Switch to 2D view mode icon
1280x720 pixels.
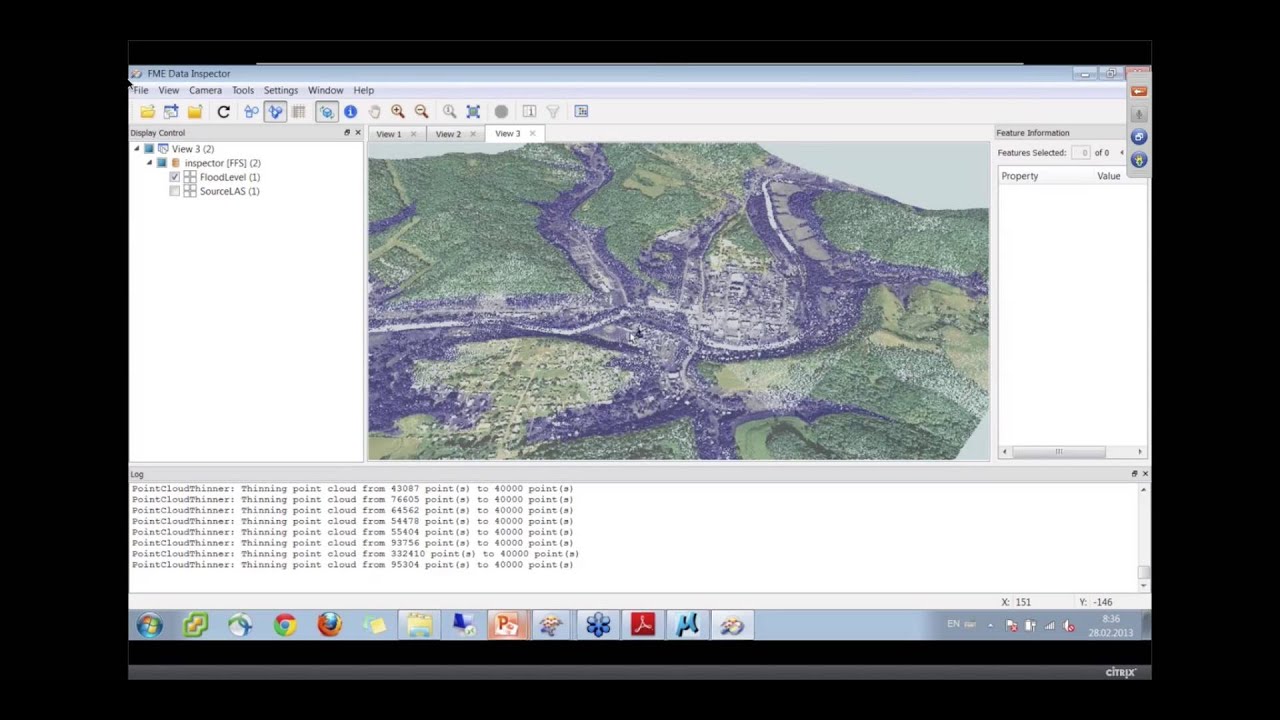[251, 112]
